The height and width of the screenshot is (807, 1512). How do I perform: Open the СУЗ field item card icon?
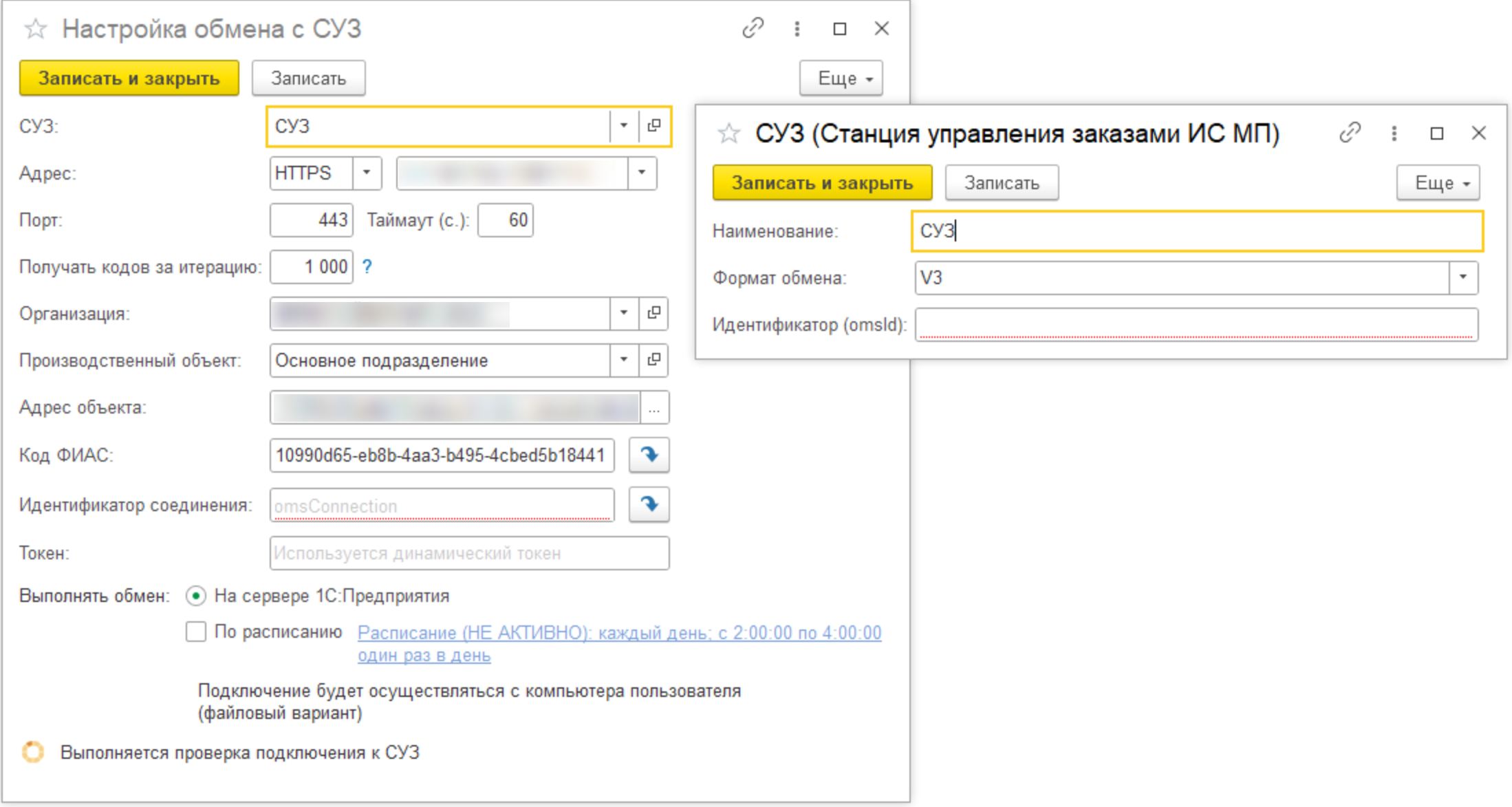(654, 126)
